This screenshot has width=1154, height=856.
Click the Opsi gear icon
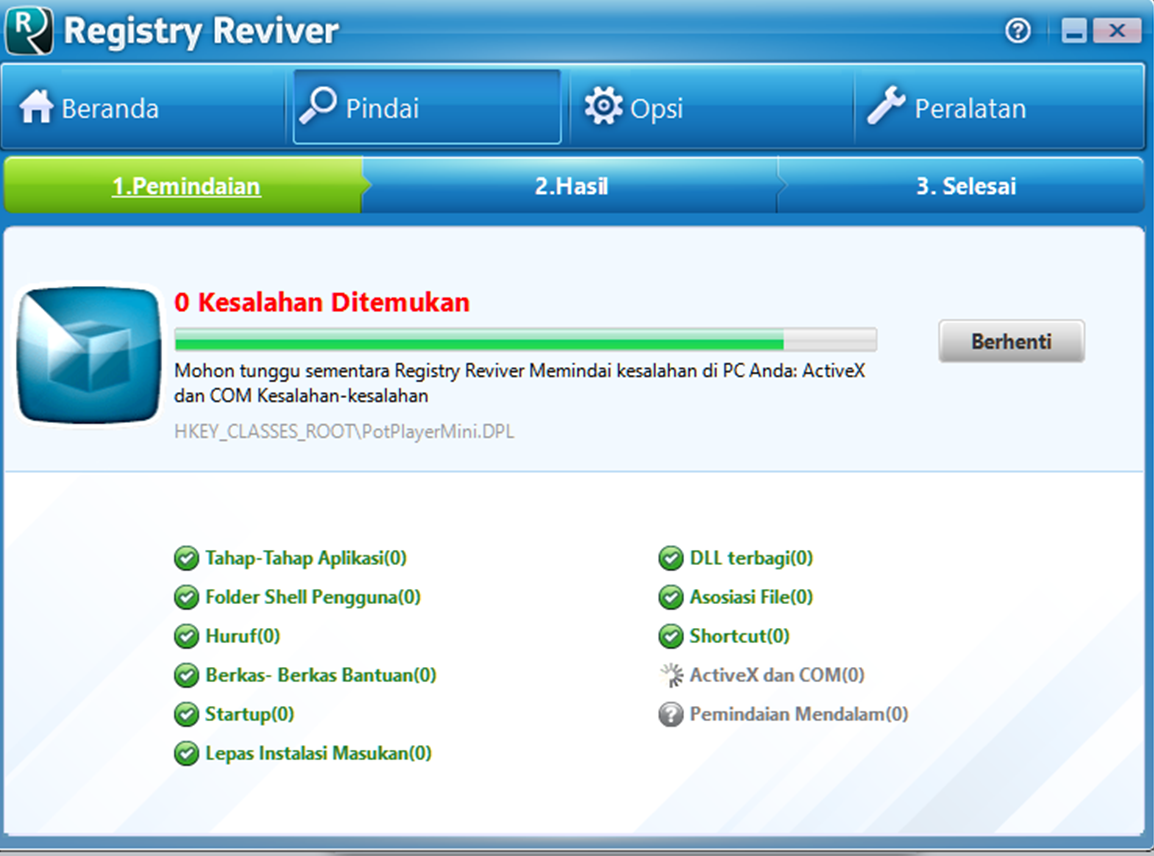[603, 105]
